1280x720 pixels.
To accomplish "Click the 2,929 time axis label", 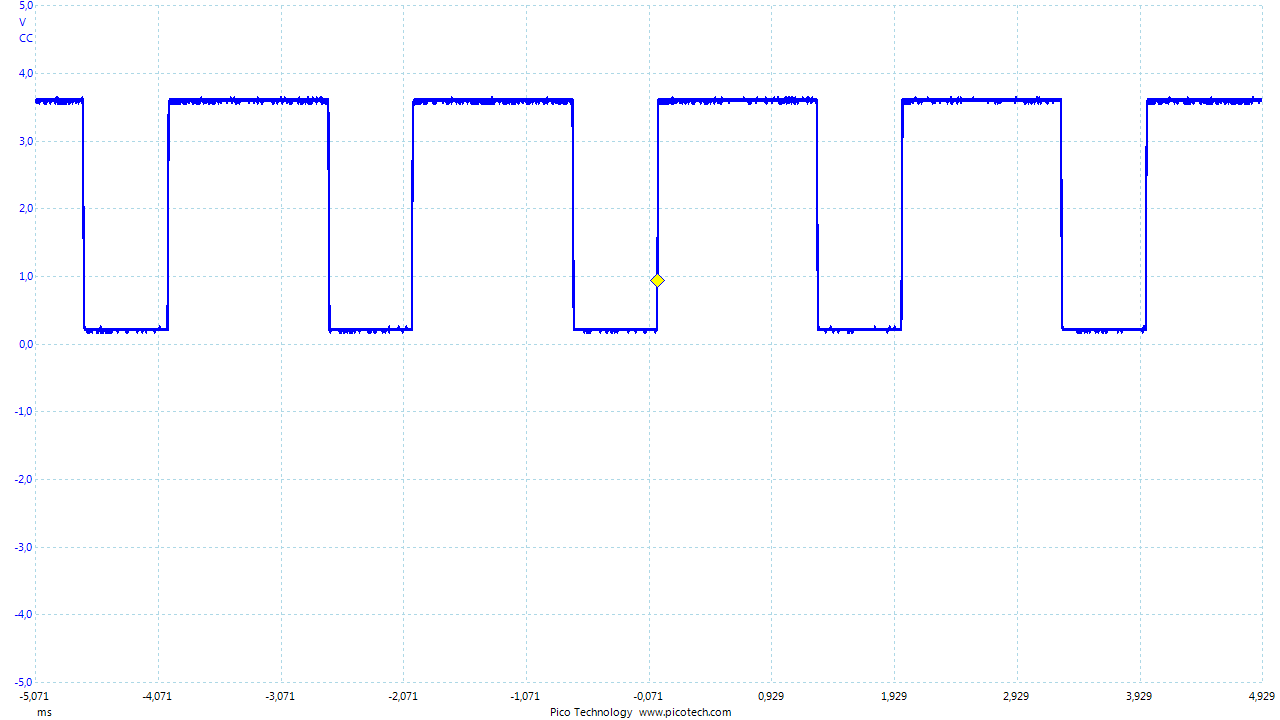I will tap(1016, 696).
